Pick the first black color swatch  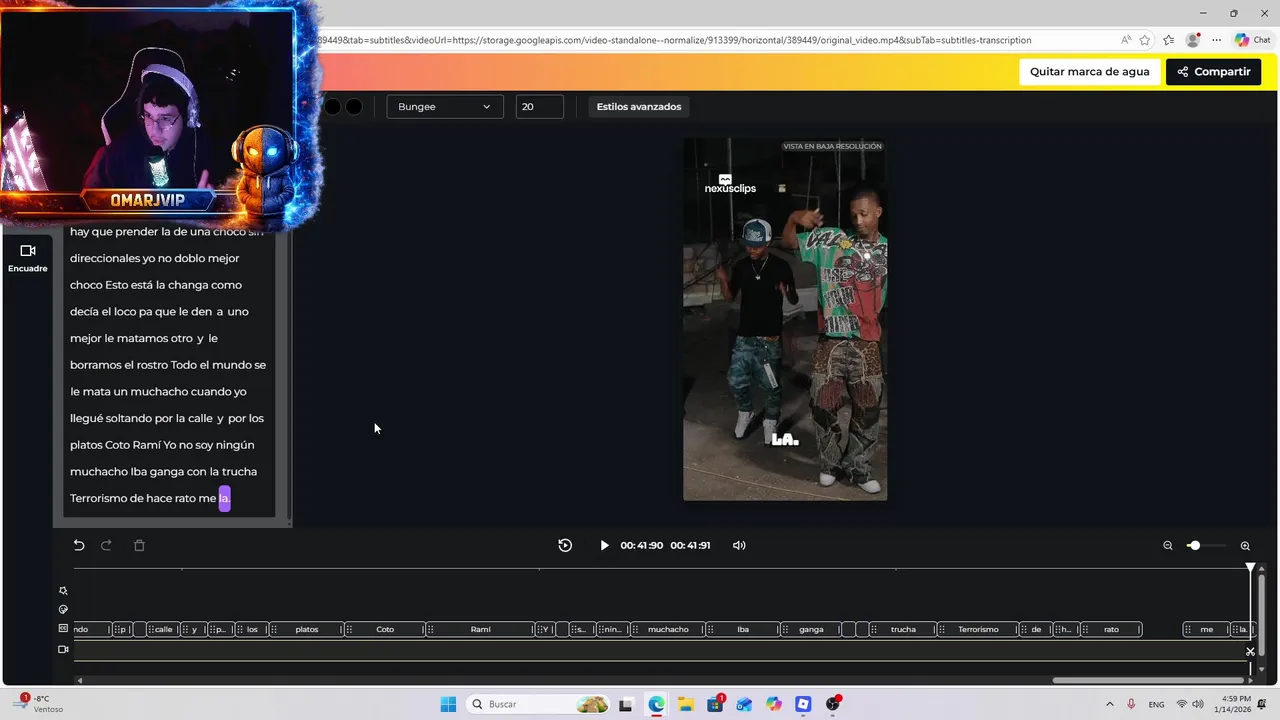click(332, 107)
